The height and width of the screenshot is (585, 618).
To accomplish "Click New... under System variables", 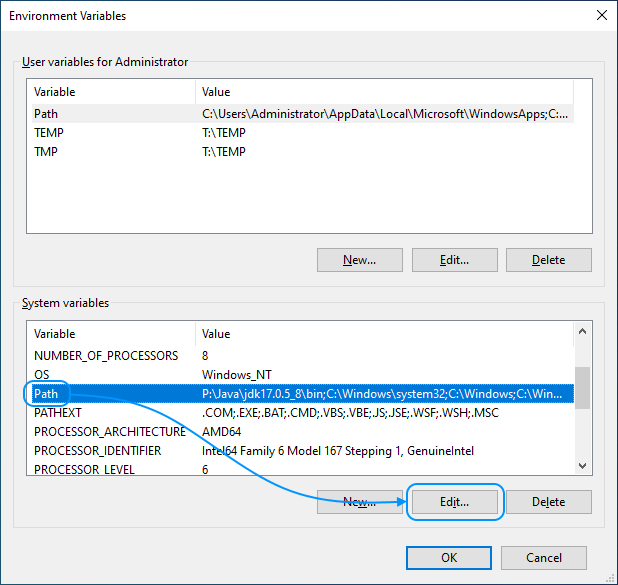I will pyautogui.click(x=359, y=502).
